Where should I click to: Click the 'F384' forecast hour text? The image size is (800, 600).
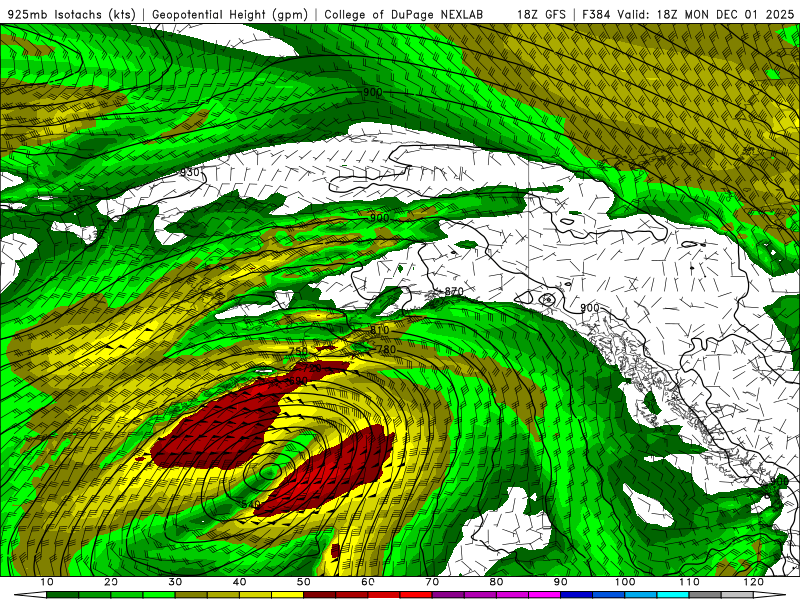596,14
